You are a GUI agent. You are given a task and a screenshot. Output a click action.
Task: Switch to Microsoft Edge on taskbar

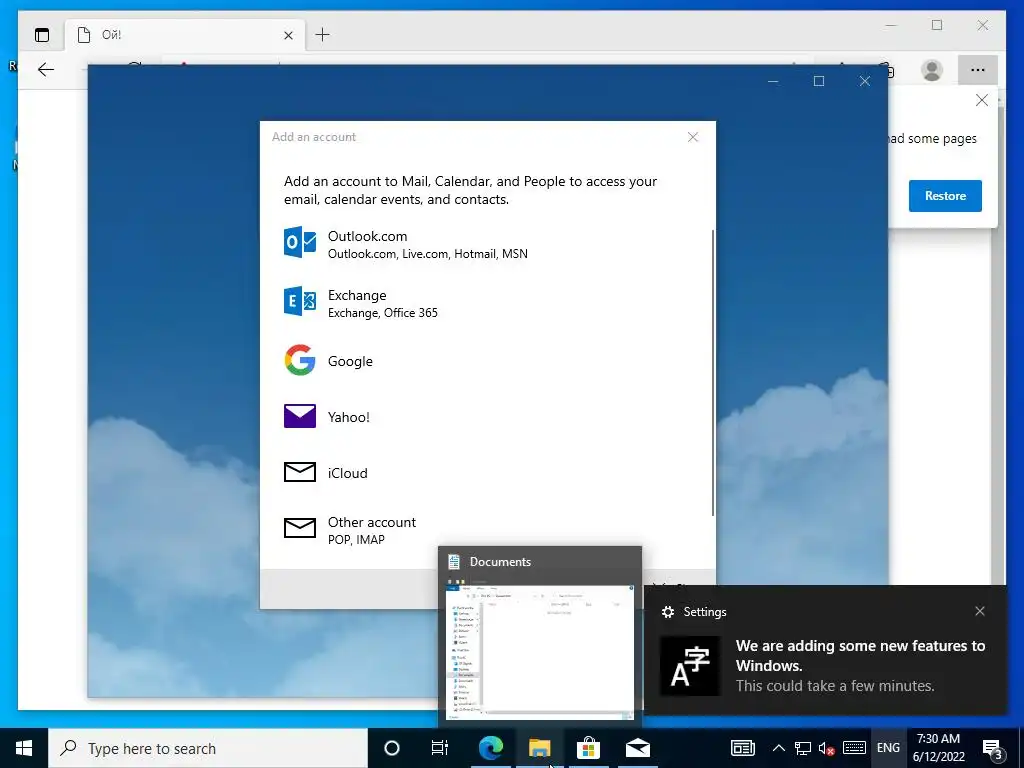pyautogui.click(x=490, y=748)
